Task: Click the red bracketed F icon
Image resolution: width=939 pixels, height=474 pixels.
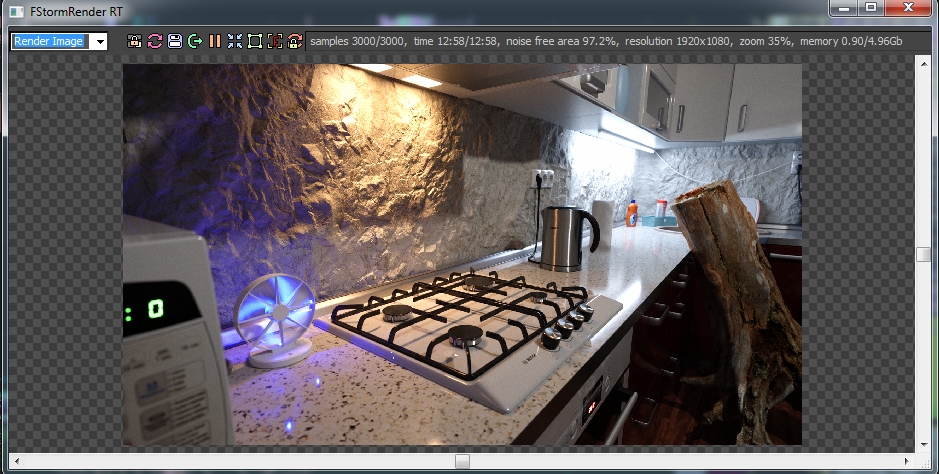Action: tap(274, 41)
